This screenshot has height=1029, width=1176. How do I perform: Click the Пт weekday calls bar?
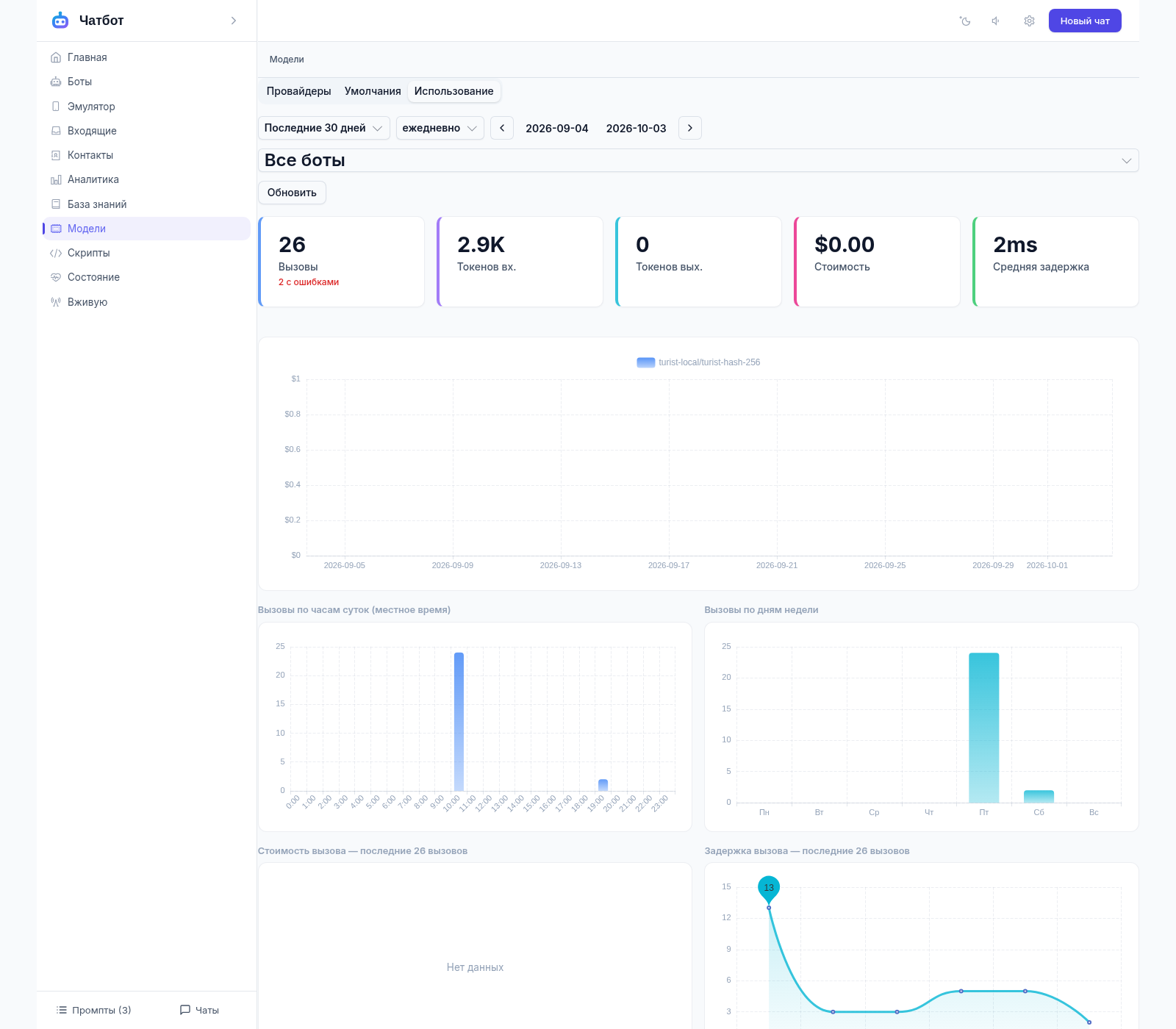tap(984, 728)
